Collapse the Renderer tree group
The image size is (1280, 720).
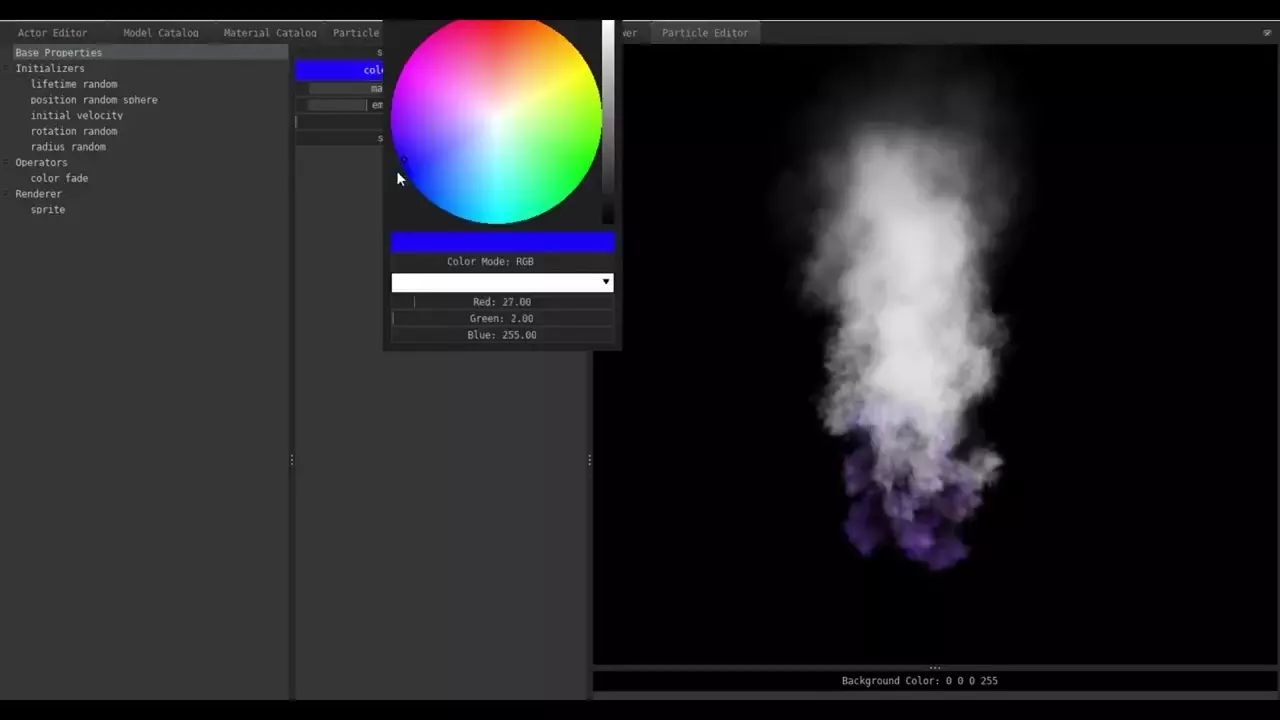[8, 194]
